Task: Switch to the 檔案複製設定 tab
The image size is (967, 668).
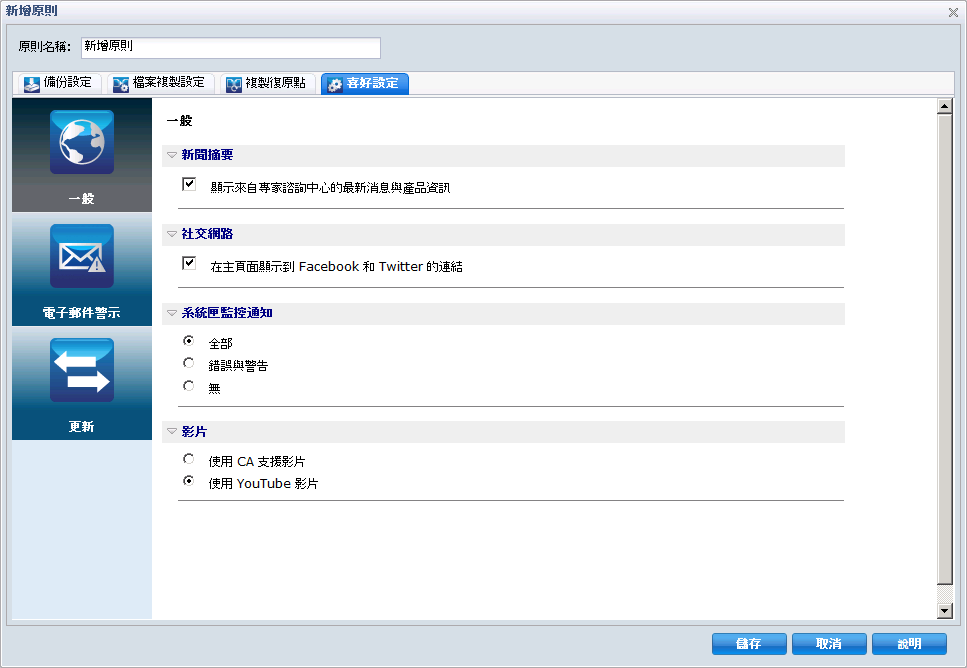Action: [x=161, y=83]
